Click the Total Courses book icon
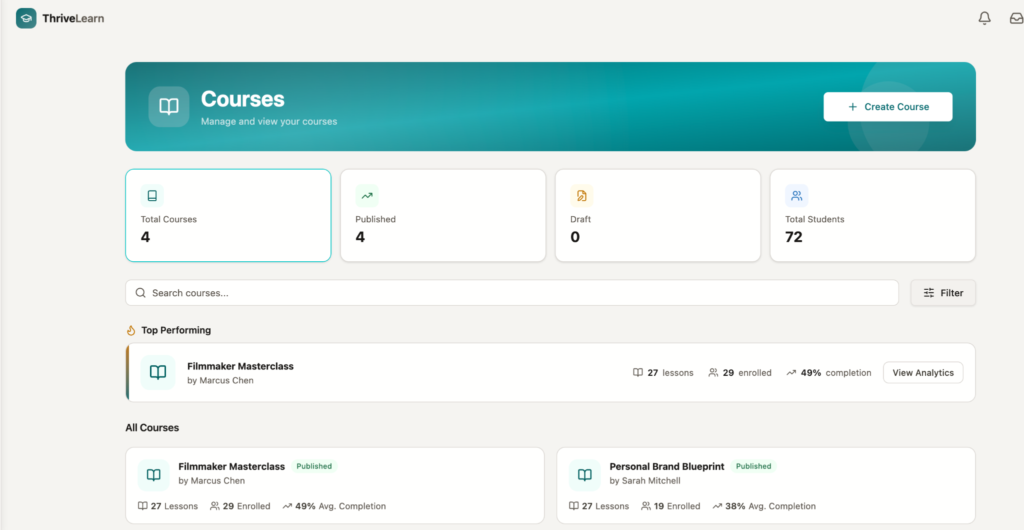Screen dimensions: 1024x530 tap(152, 196)
